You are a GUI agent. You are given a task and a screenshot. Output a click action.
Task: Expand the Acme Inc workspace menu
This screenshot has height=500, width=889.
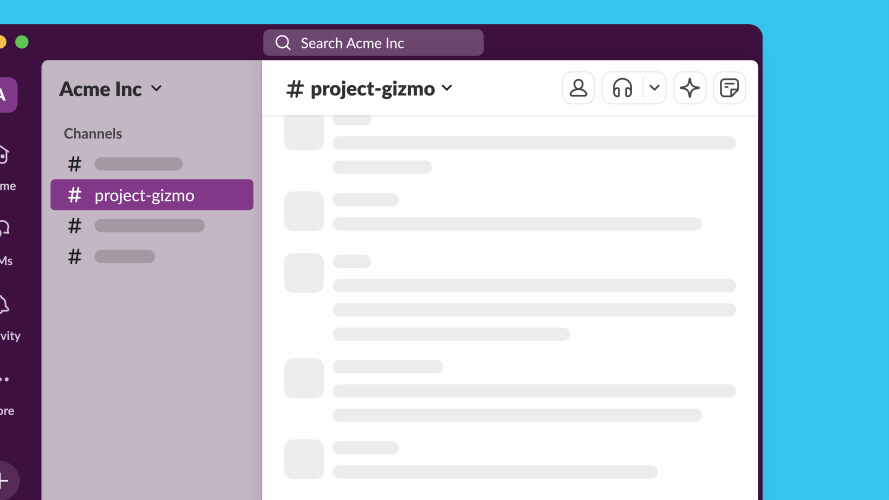click(x=110, y=89)
